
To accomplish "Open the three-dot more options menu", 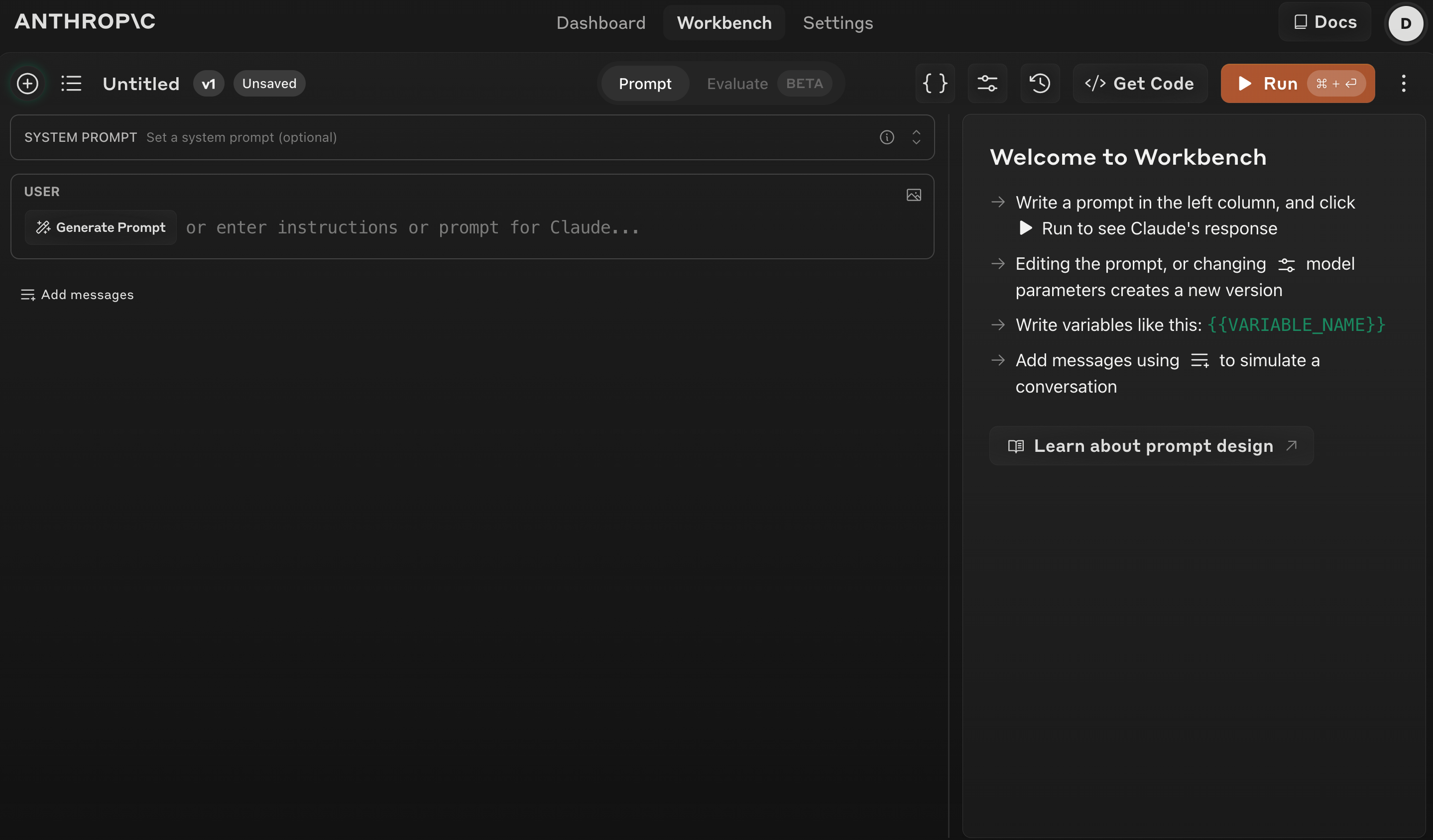I will 1404,84.
